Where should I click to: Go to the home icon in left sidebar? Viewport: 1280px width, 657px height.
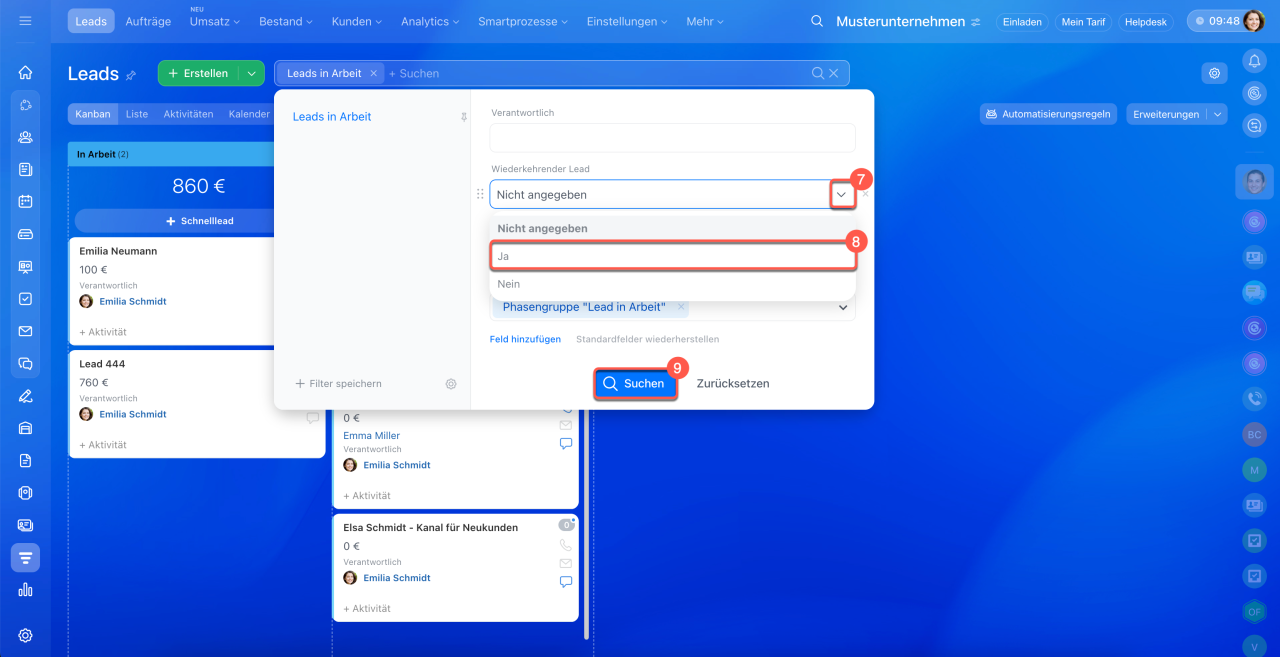click(25, 72)
